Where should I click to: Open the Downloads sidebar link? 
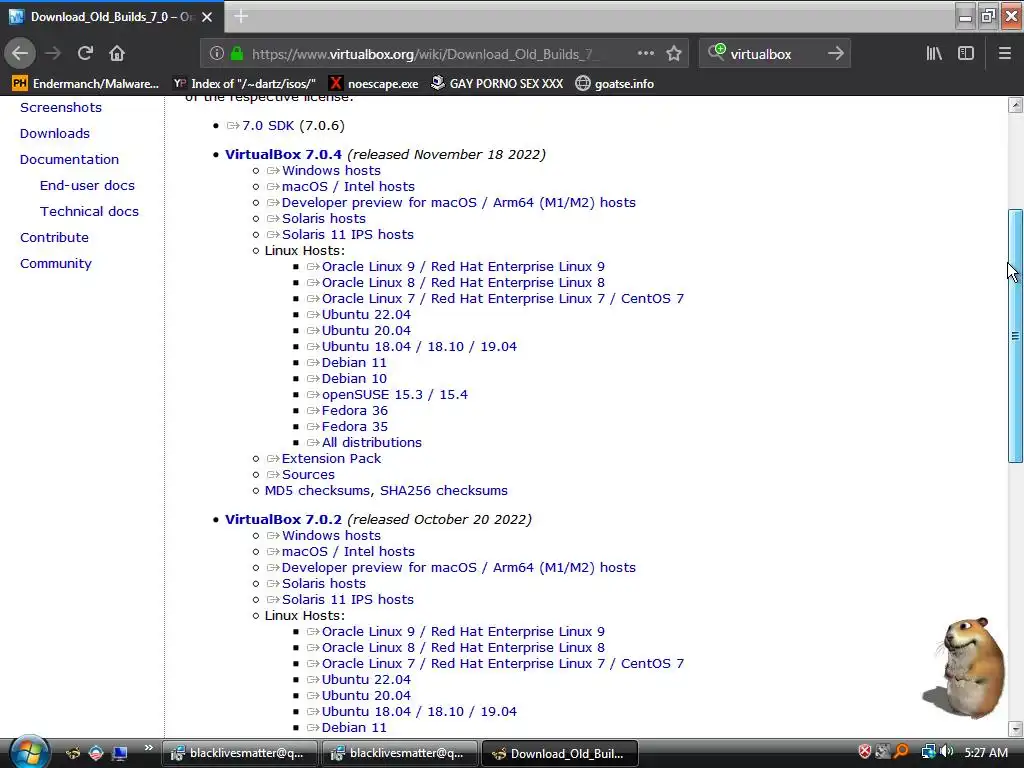55,133
